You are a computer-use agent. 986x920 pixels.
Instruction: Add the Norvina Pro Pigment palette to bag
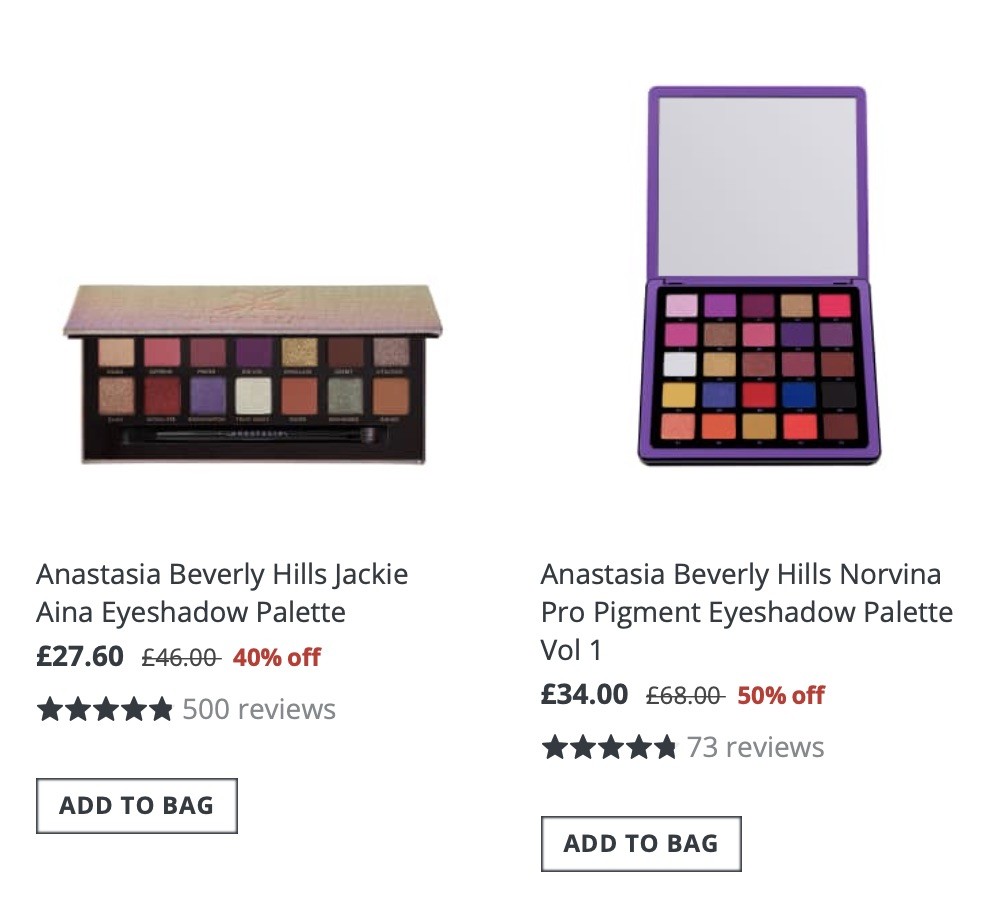tap(640, 843)
